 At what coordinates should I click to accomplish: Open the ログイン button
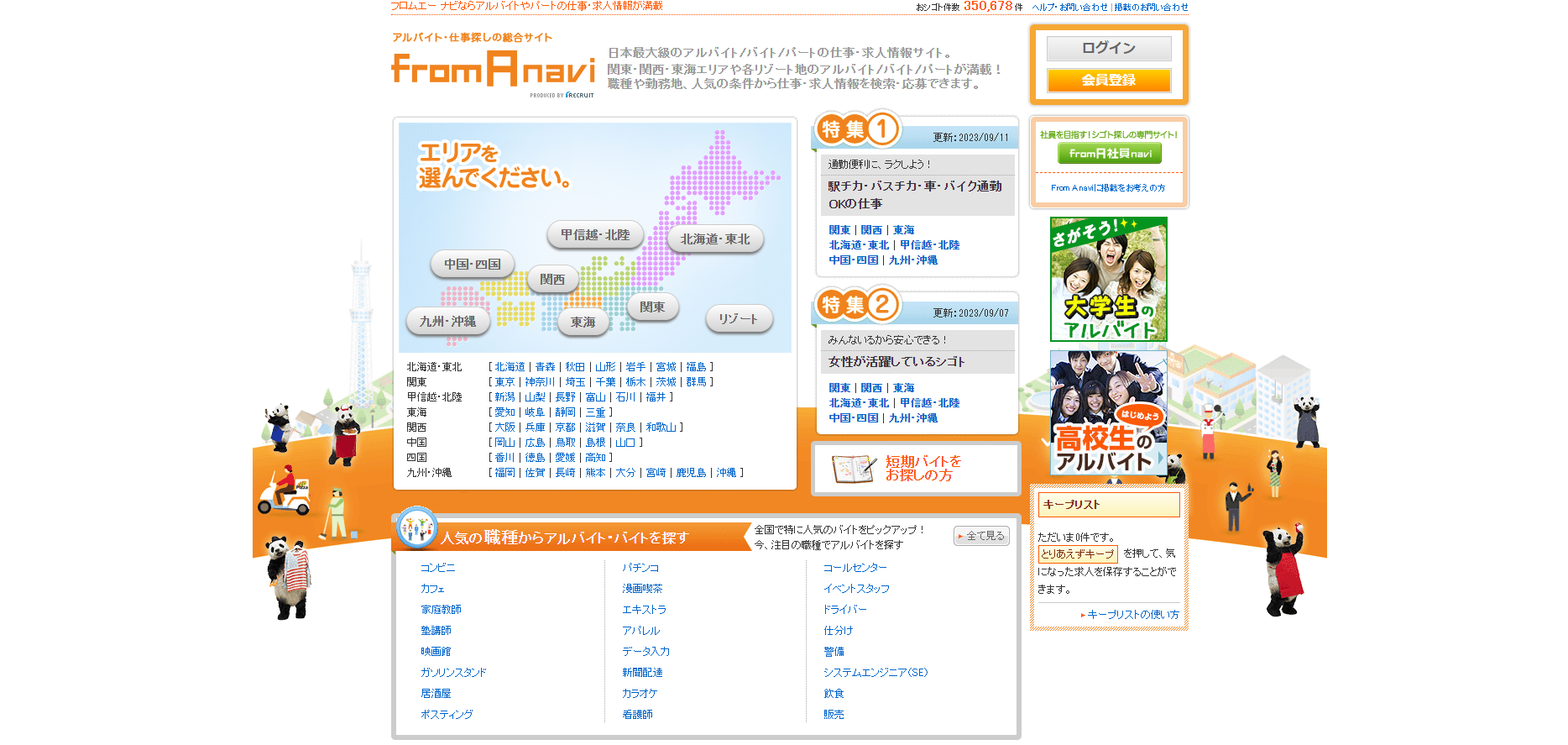point(1108,48)
